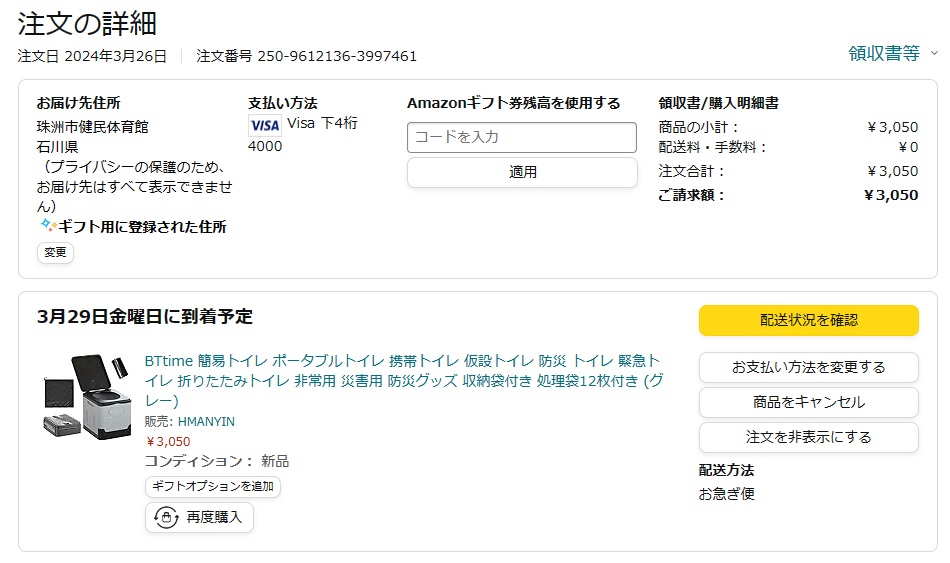The height and width of the screenshot is (563, 950).
Task: Hide the order with the 注文を非表示にする button
Action: (x=808, y=437)
